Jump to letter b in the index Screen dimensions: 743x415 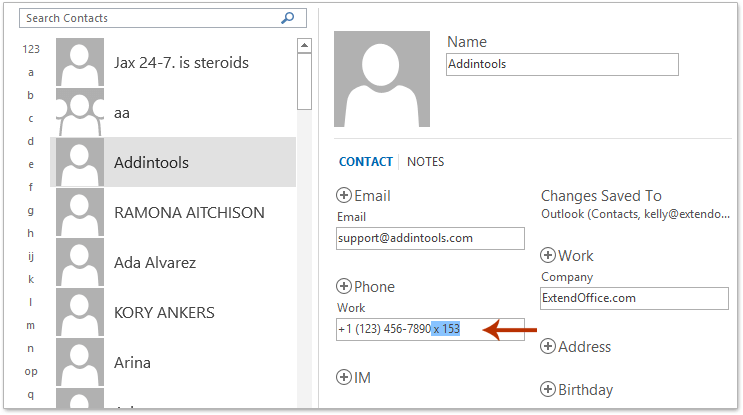coord(31,95)
